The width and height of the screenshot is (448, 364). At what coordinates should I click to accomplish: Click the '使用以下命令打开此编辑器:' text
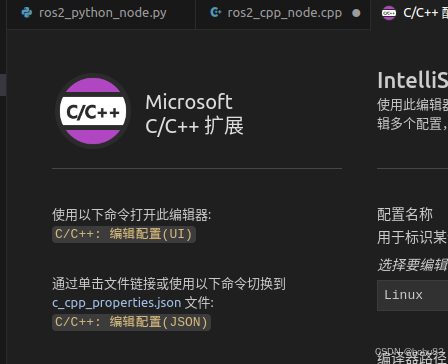tap(132, 215)
